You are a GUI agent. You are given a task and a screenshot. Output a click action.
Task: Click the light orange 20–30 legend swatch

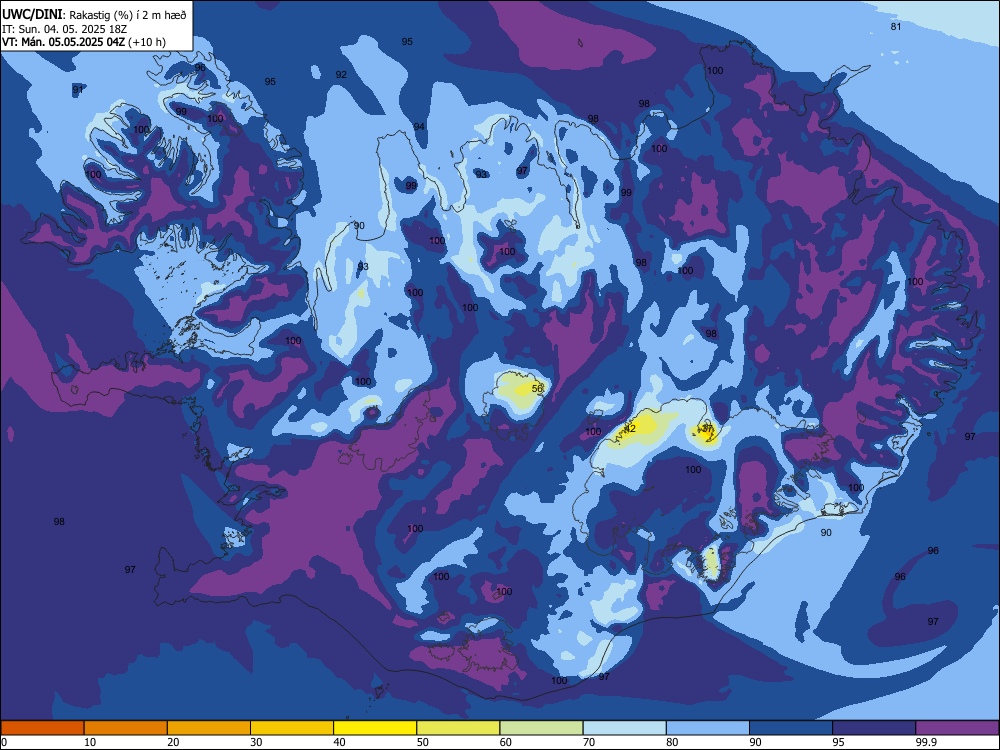pos(209,728)
